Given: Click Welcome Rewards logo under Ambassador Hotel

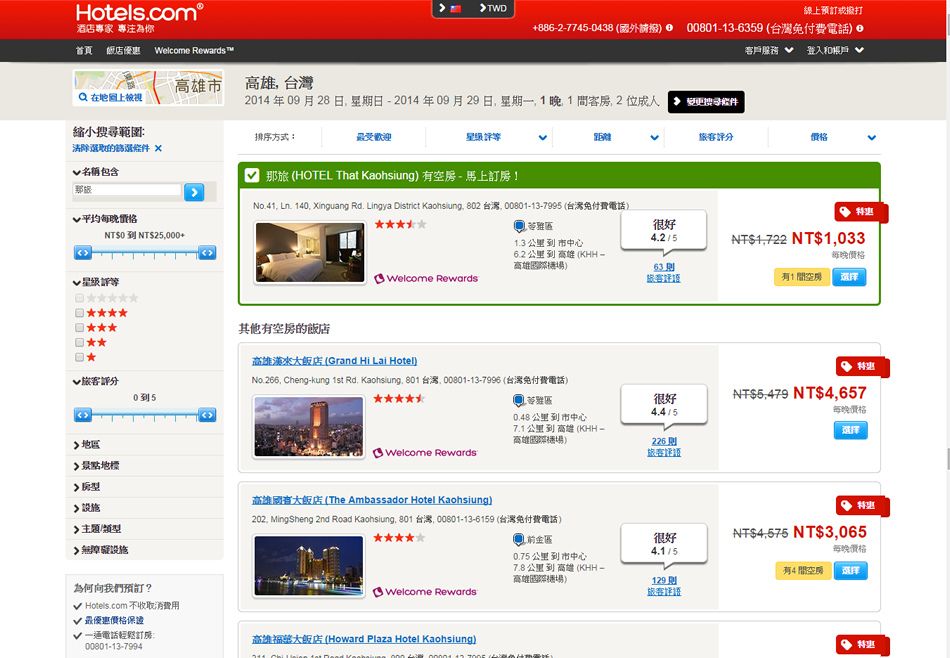Looking at the screenshot, I should (x=425, y=592).
